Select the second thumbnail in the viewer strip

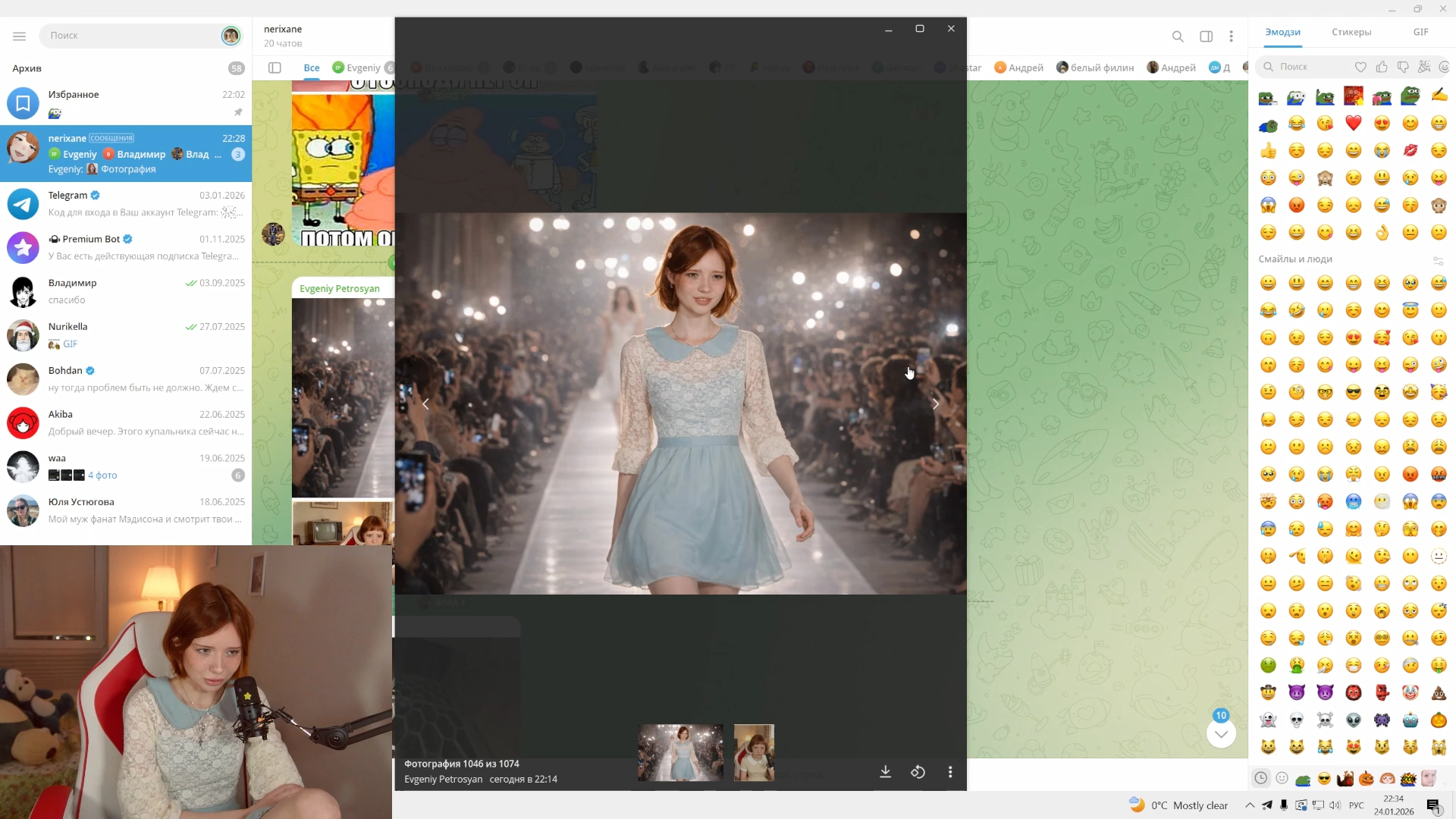click(754, 752)
